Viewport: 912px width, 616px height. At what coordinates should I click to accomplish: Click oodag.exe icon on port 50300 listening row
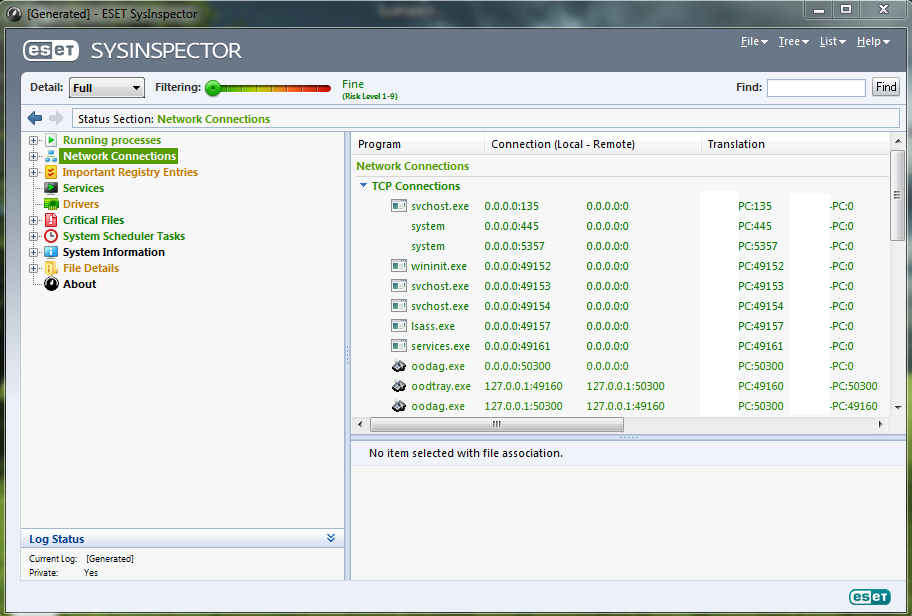(x=398, y=366)
